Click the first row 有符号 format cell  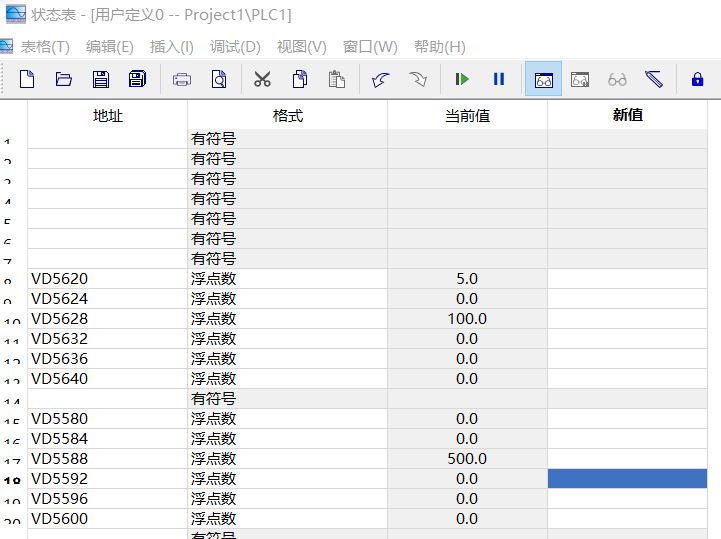pos(287,138)
